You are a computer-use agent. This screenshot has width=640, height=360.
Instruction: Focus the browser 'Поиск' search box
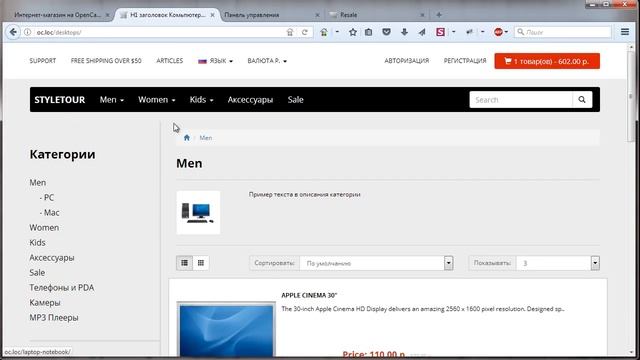pos(562,32)
